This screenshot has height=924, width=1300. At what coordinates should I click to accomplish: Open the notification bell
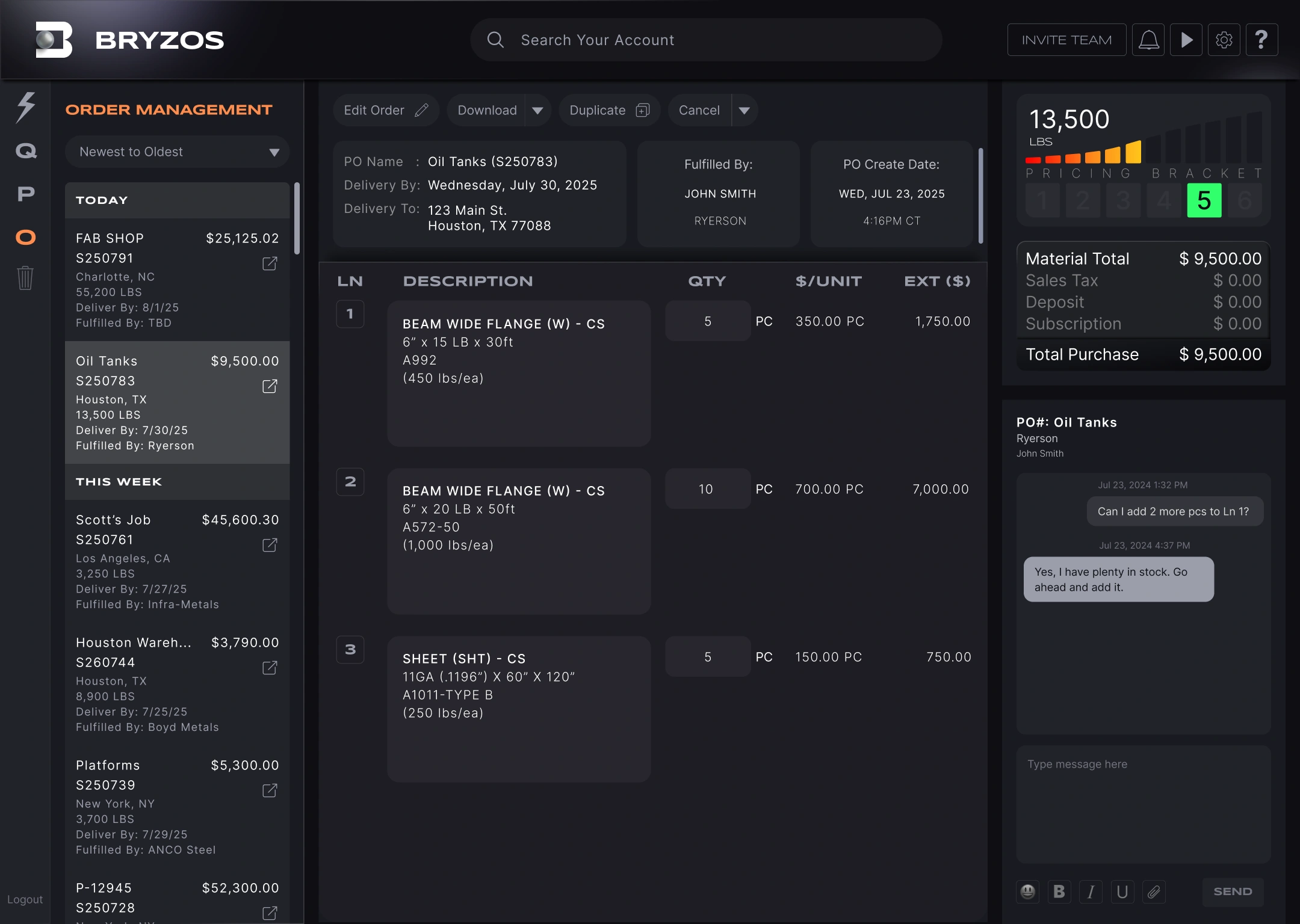(x=1149, y=39)
